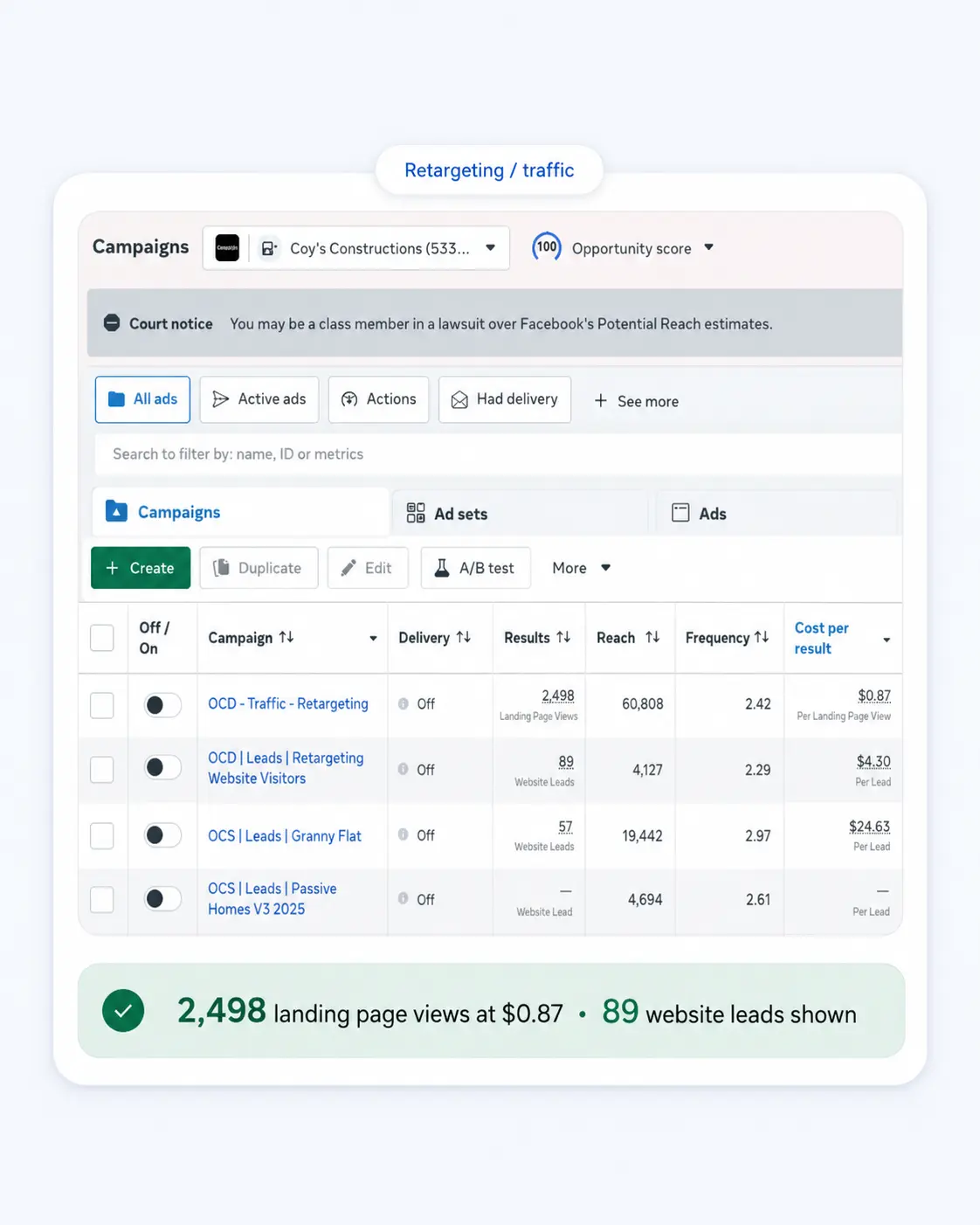Click the 2.97 frequency value
Viewport: 980px width, 1225px height.
tap(758, 836)
